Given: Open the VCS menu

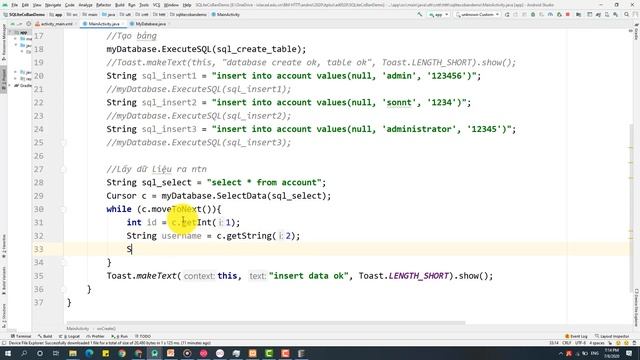Looking at the screenshot, I should tap(156, 5).
